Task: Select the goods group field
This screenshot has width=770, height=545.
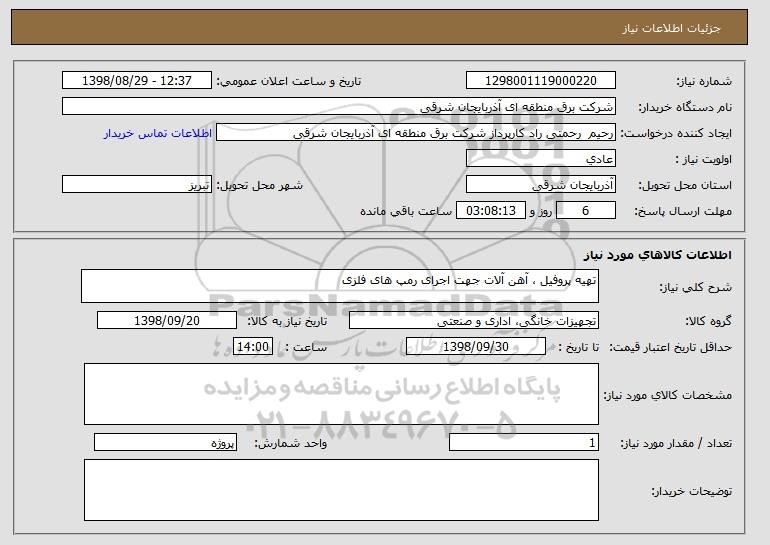Action: tap(474, 321)
